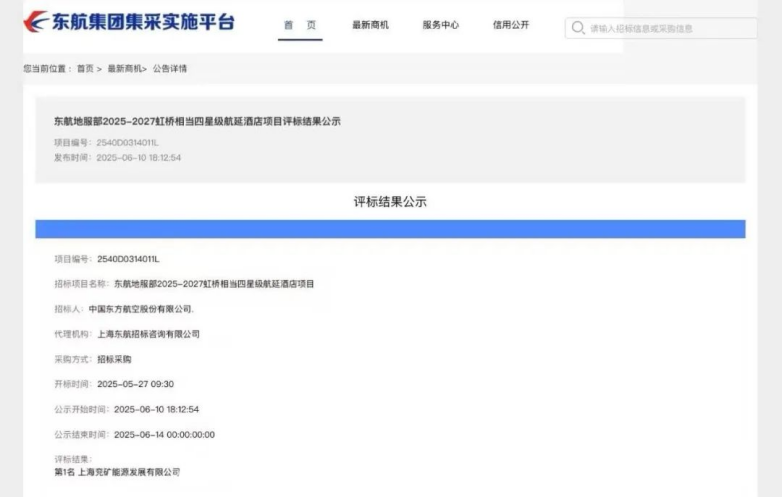The width and height of the screenshot is (782, 497).
Task: Open the 信用公开 navigation tab
Action: 511,25
